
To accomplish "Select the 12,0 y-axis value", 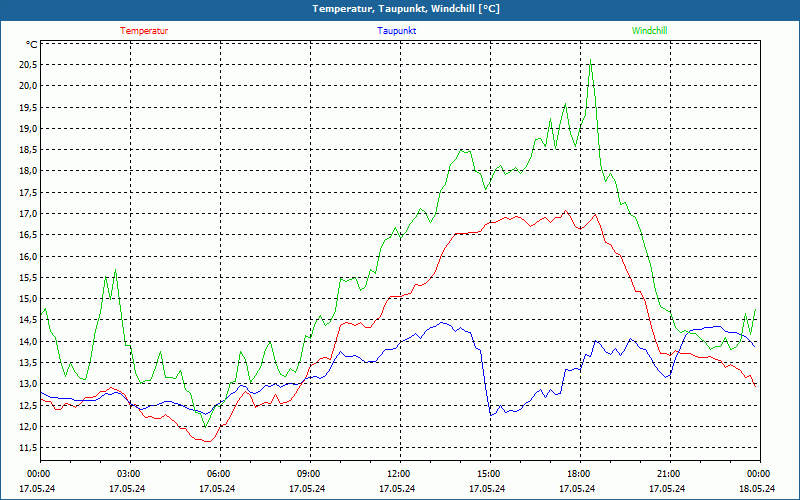I will click(28, 427).
